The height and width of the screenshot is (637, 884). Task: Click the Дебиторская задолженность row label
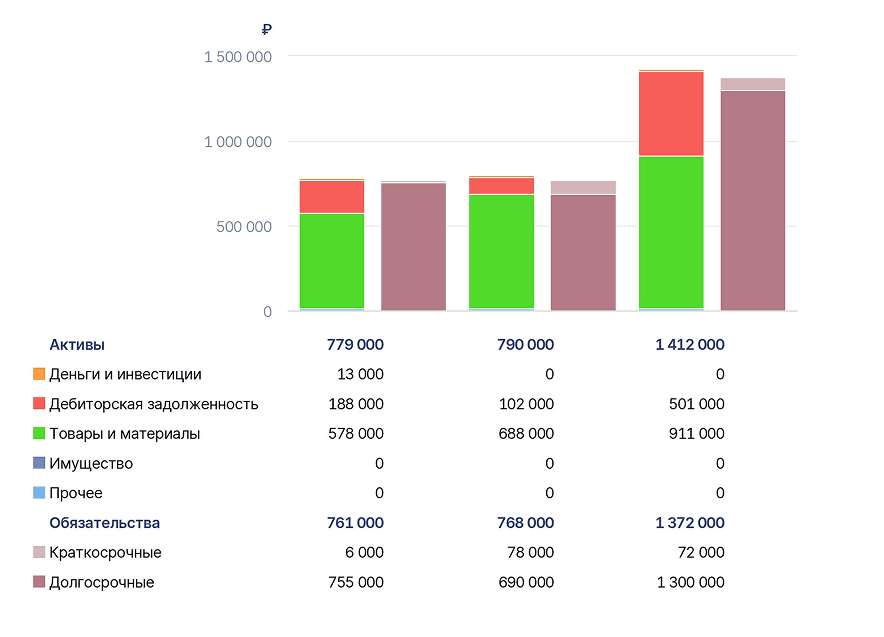pos(153,404)
